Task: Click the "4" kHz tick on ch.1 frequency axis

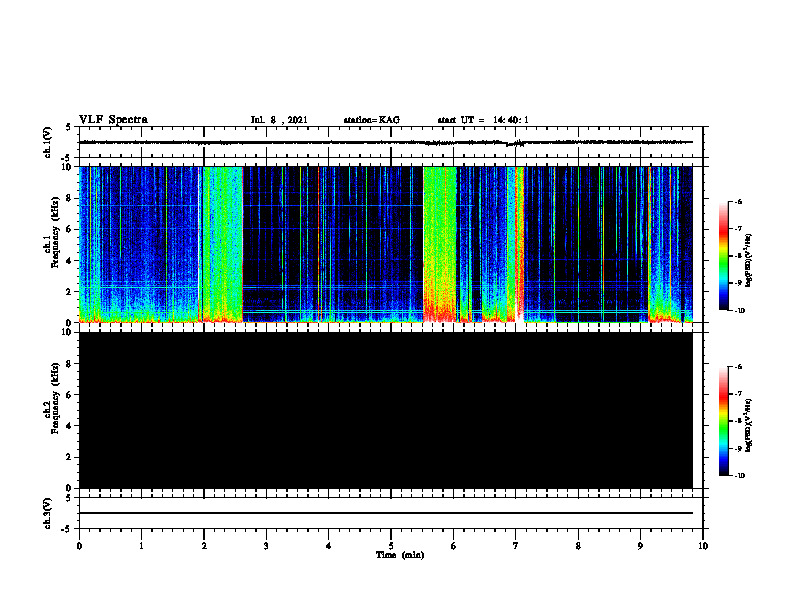Action: [x=69, y=261]
